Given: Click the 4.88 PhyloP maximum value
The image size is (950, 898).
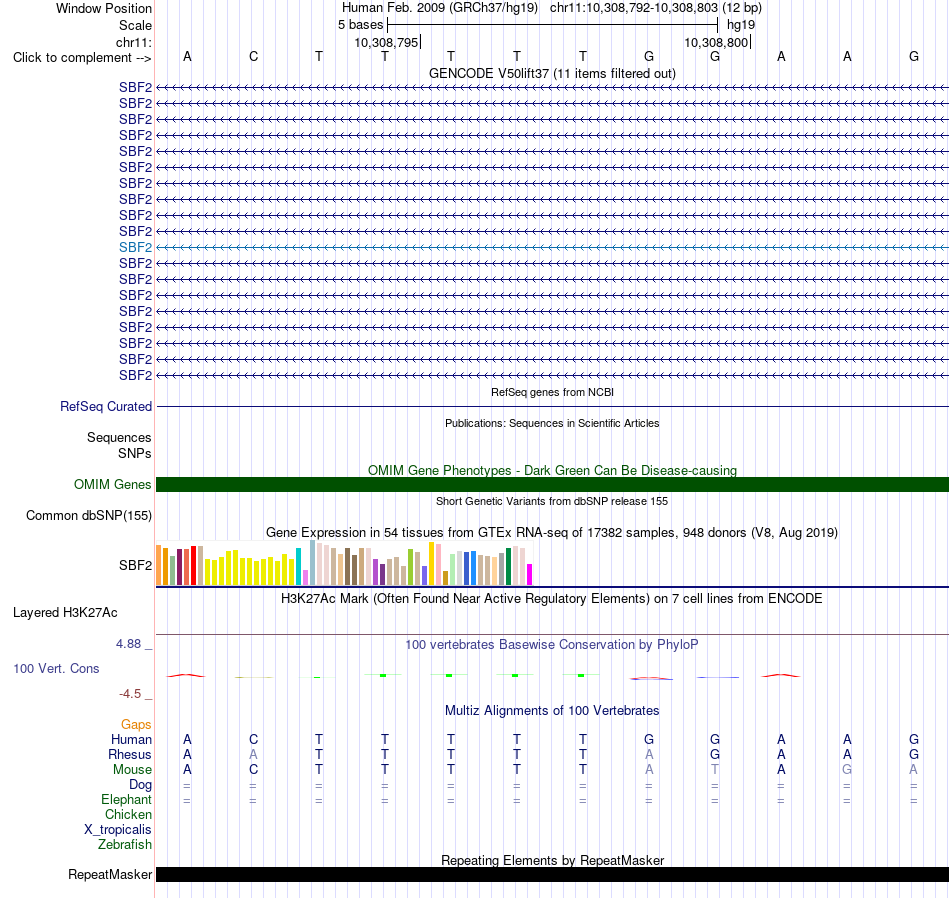Looking at the screenshot, I should 128,644.
